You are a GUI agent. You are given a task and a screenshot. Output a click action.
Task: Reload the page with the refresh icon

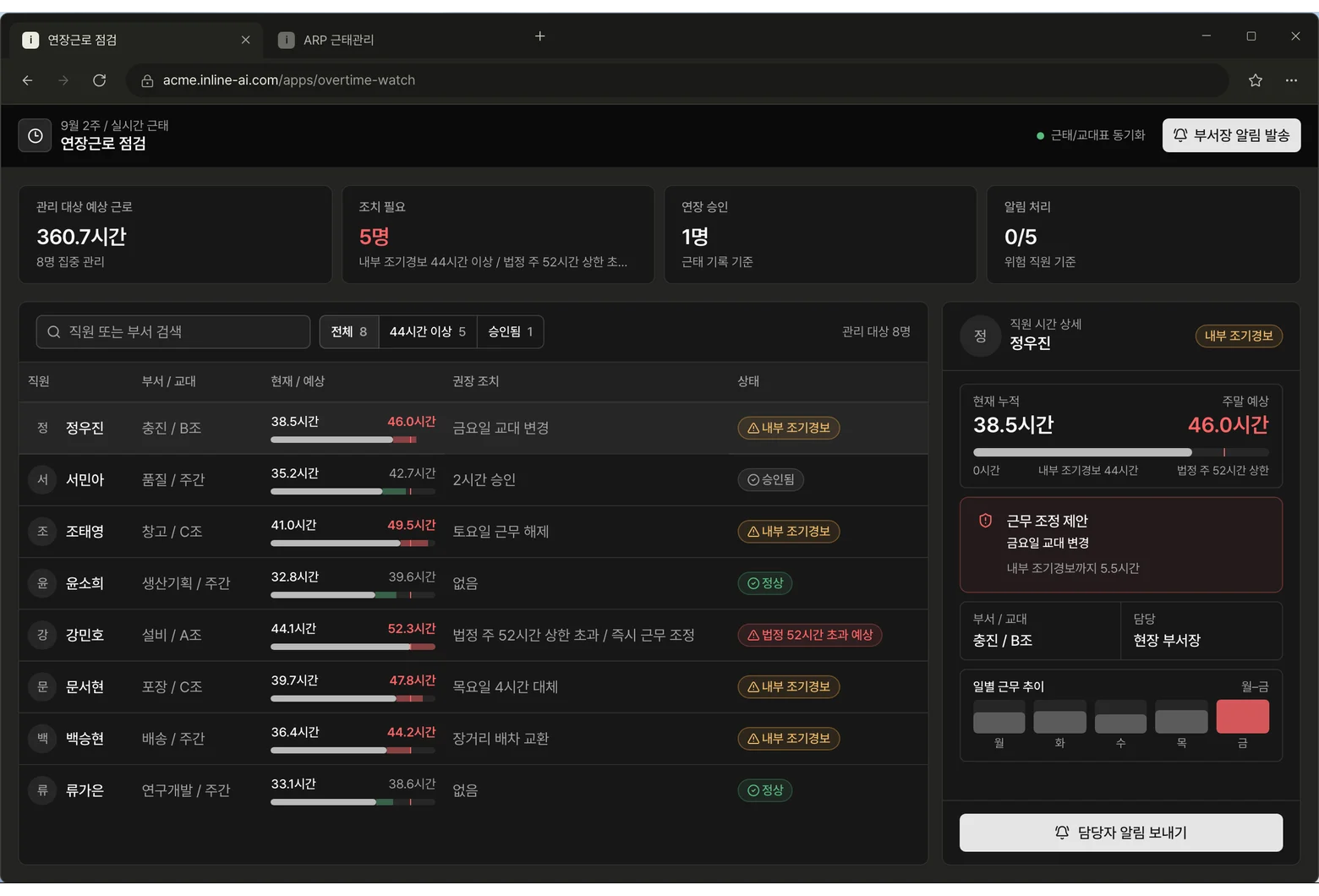click(99, 80)
